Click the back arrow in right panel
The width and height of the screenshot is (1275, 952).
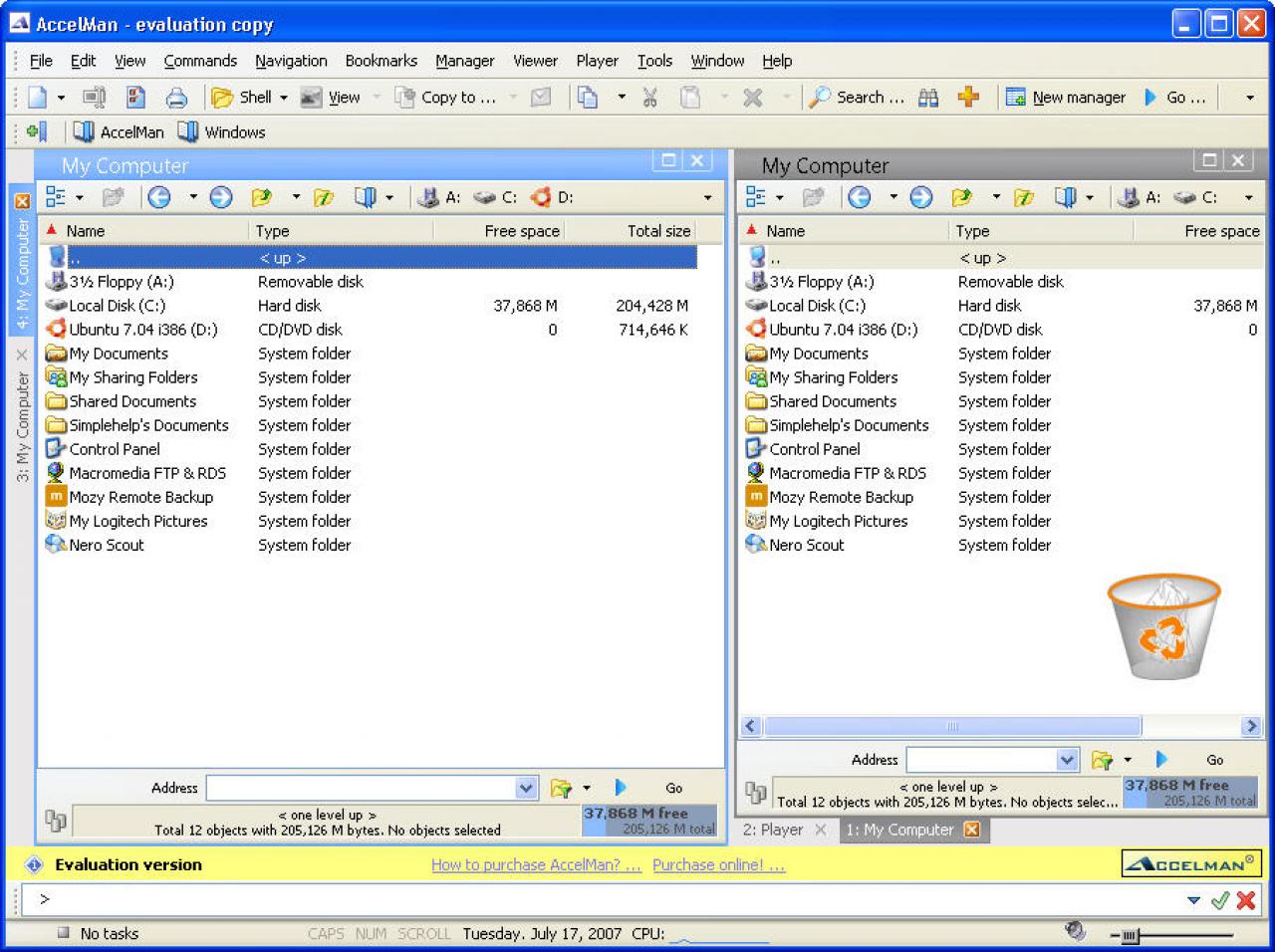(x=860, y=197)
